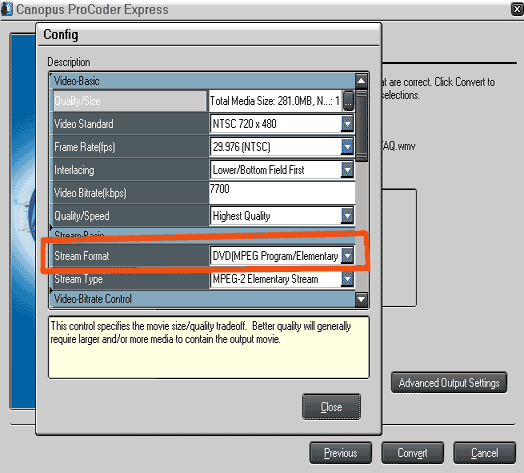Click the Close button in Config dialog

pyautogui.click(x=331, y=406)
